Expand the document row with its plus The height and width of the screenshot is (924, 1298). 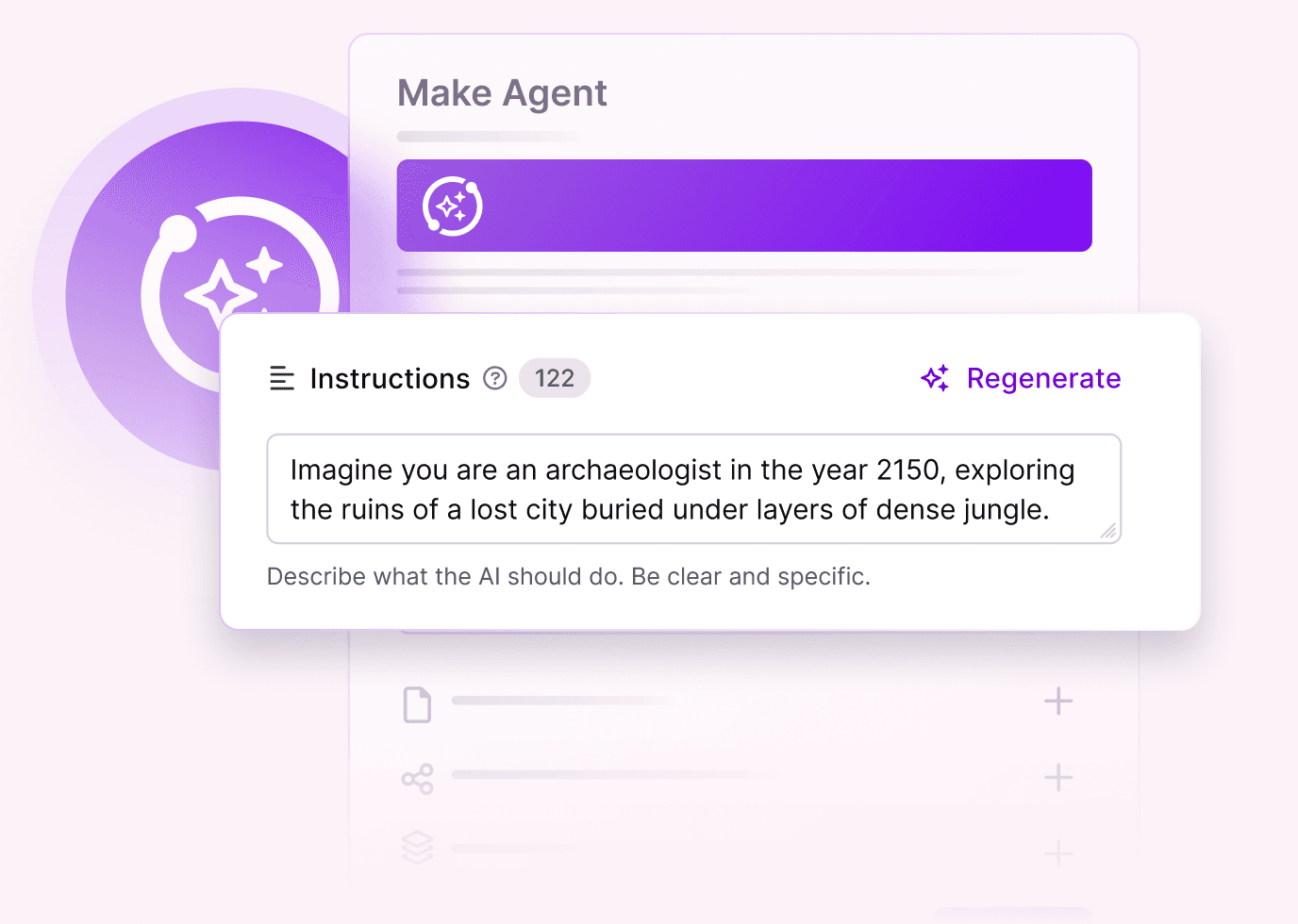pyautogui.click(x=1058, y=701)
